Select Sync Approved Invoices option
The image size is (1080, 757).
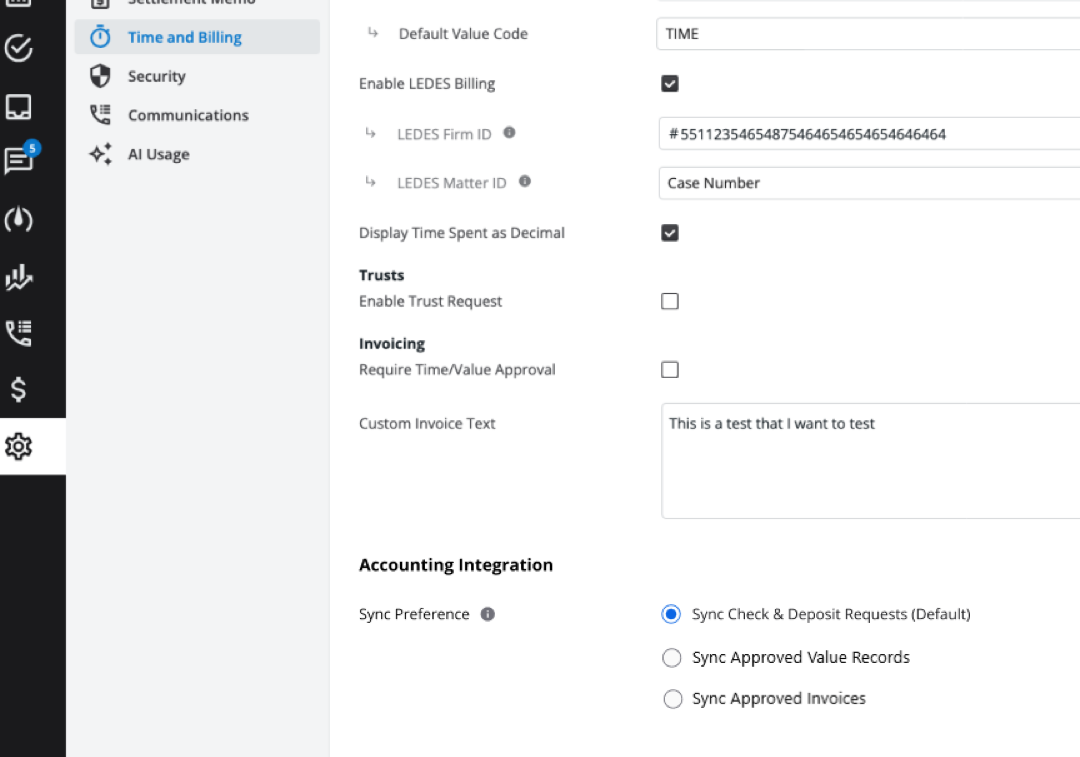click(672, 699)
